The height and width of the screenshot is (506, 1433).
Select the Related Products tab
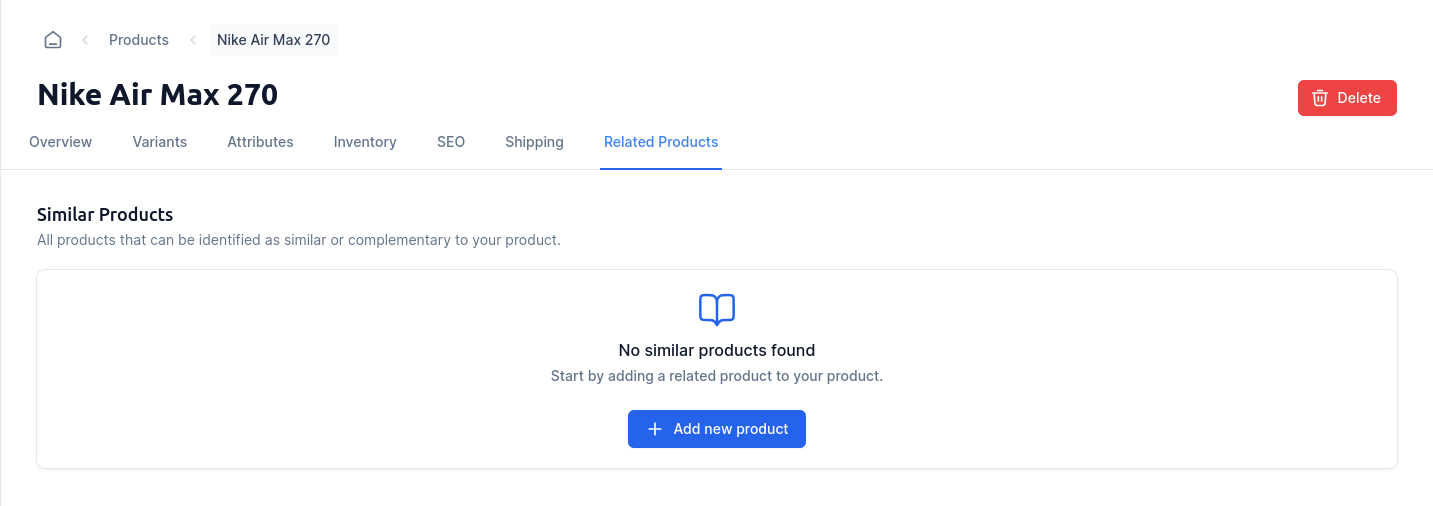(x=661, y=142)
